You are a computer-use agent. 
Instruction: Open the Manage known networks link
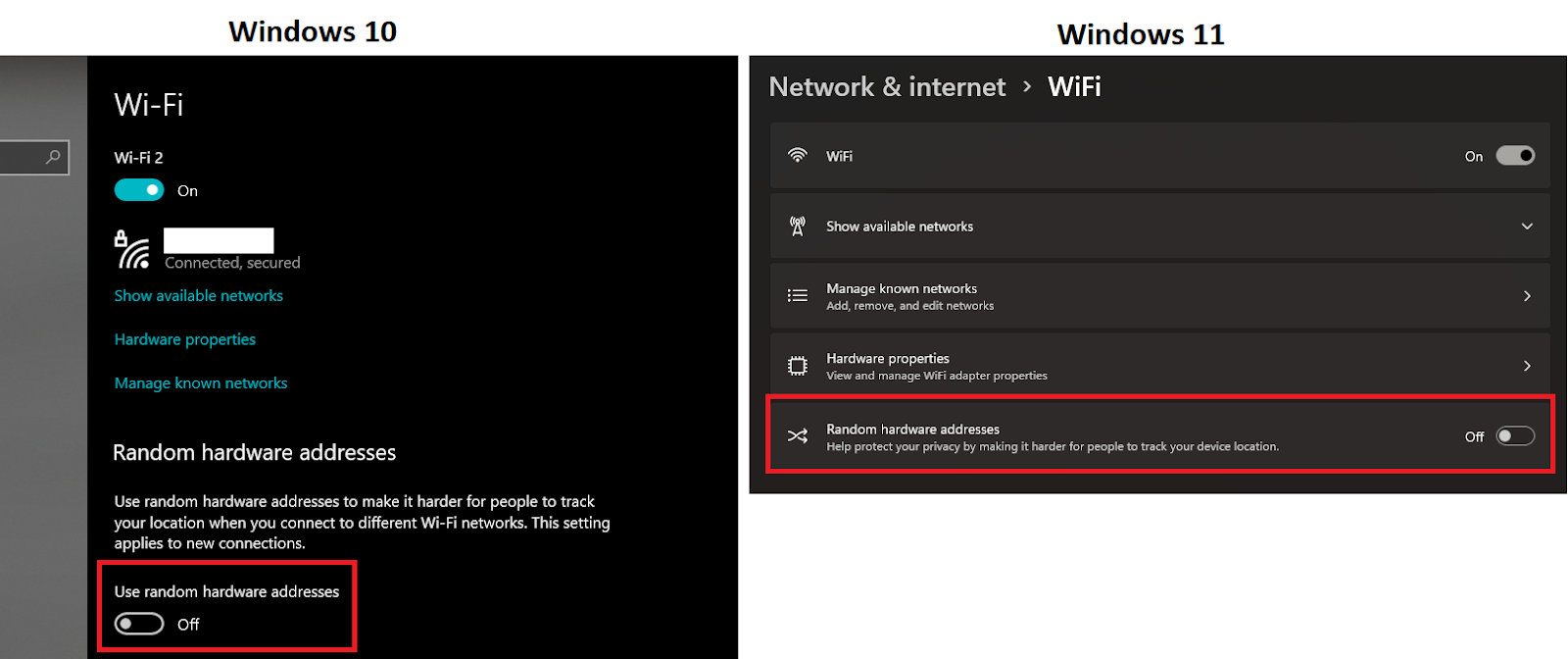click(201, 383)
